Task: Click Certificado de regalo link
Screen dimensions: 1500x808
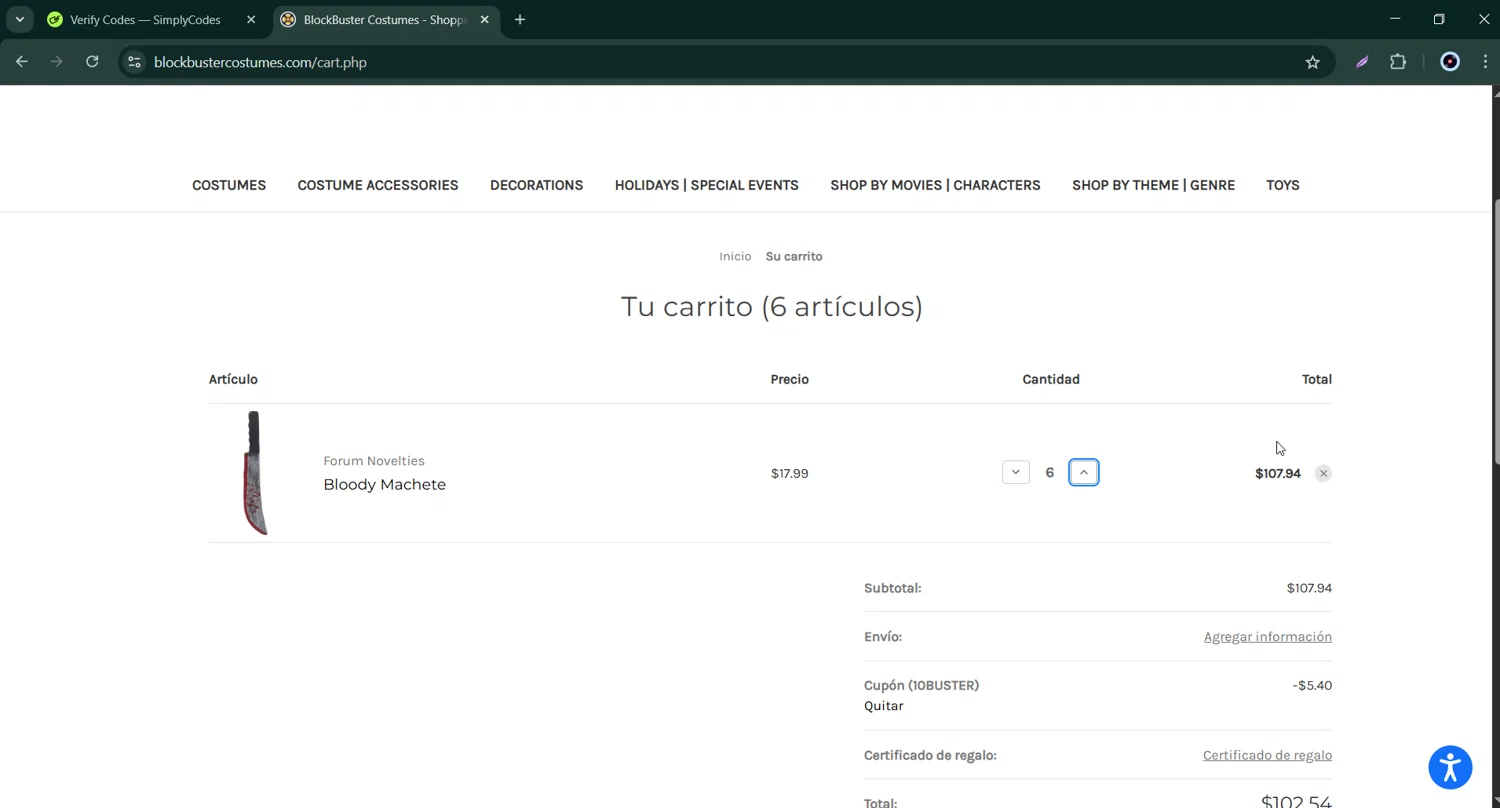Action: (1267, 755)
